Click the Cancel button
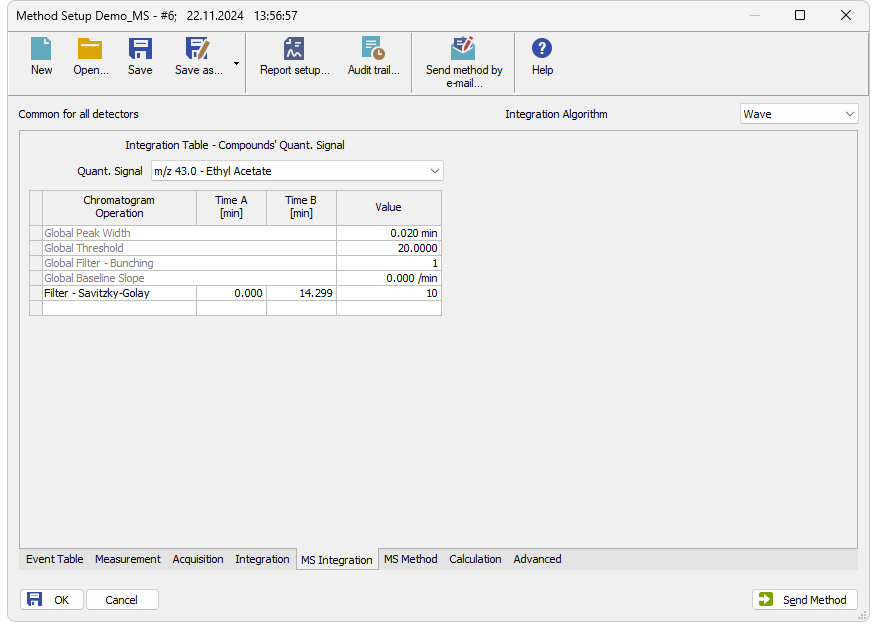The image size is (877, 629). (122, 600)
